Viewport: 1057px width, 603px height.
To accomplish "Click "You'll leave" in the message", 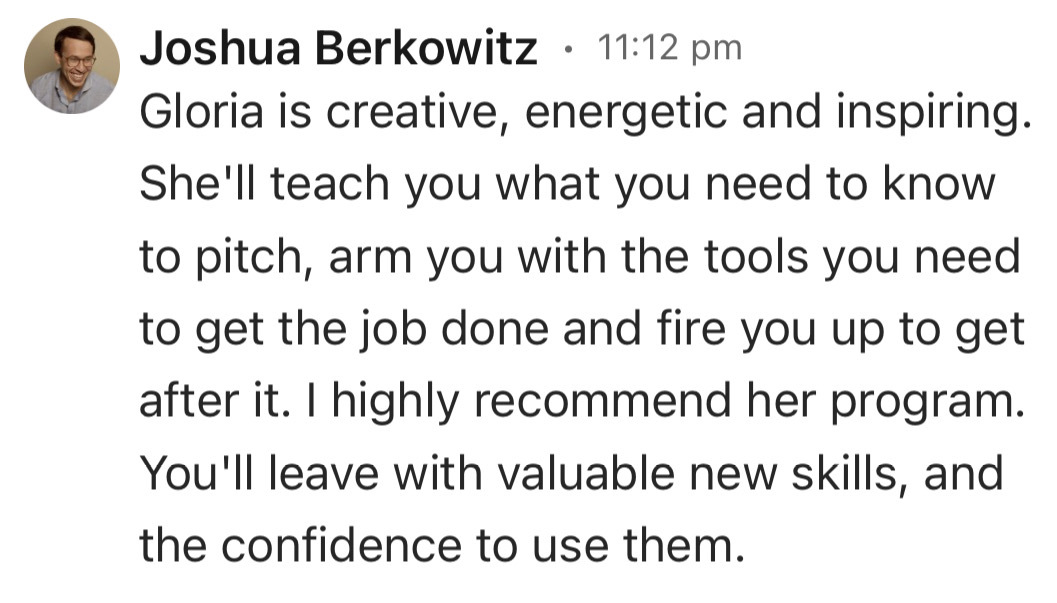I will 261,471.
